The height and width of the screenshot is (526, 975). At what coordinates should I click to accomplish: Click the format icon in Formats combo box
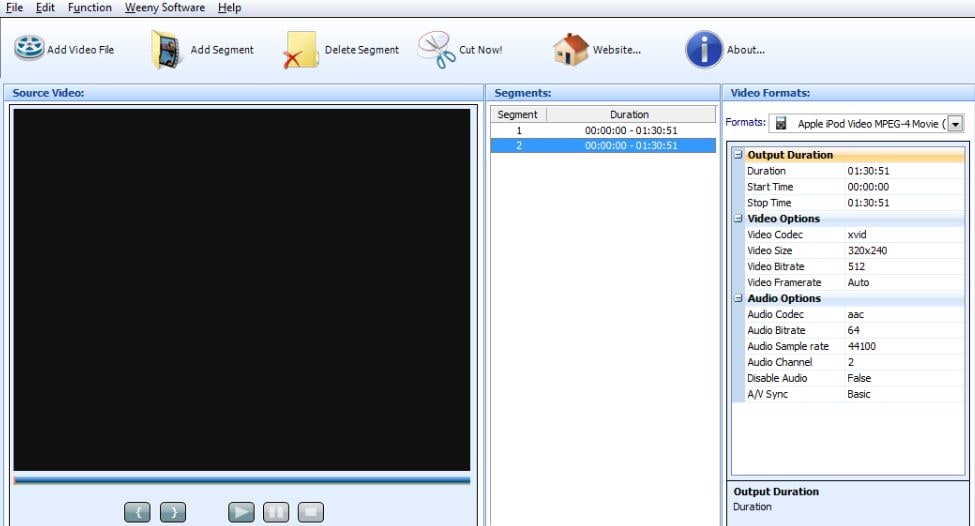(781, 123)
